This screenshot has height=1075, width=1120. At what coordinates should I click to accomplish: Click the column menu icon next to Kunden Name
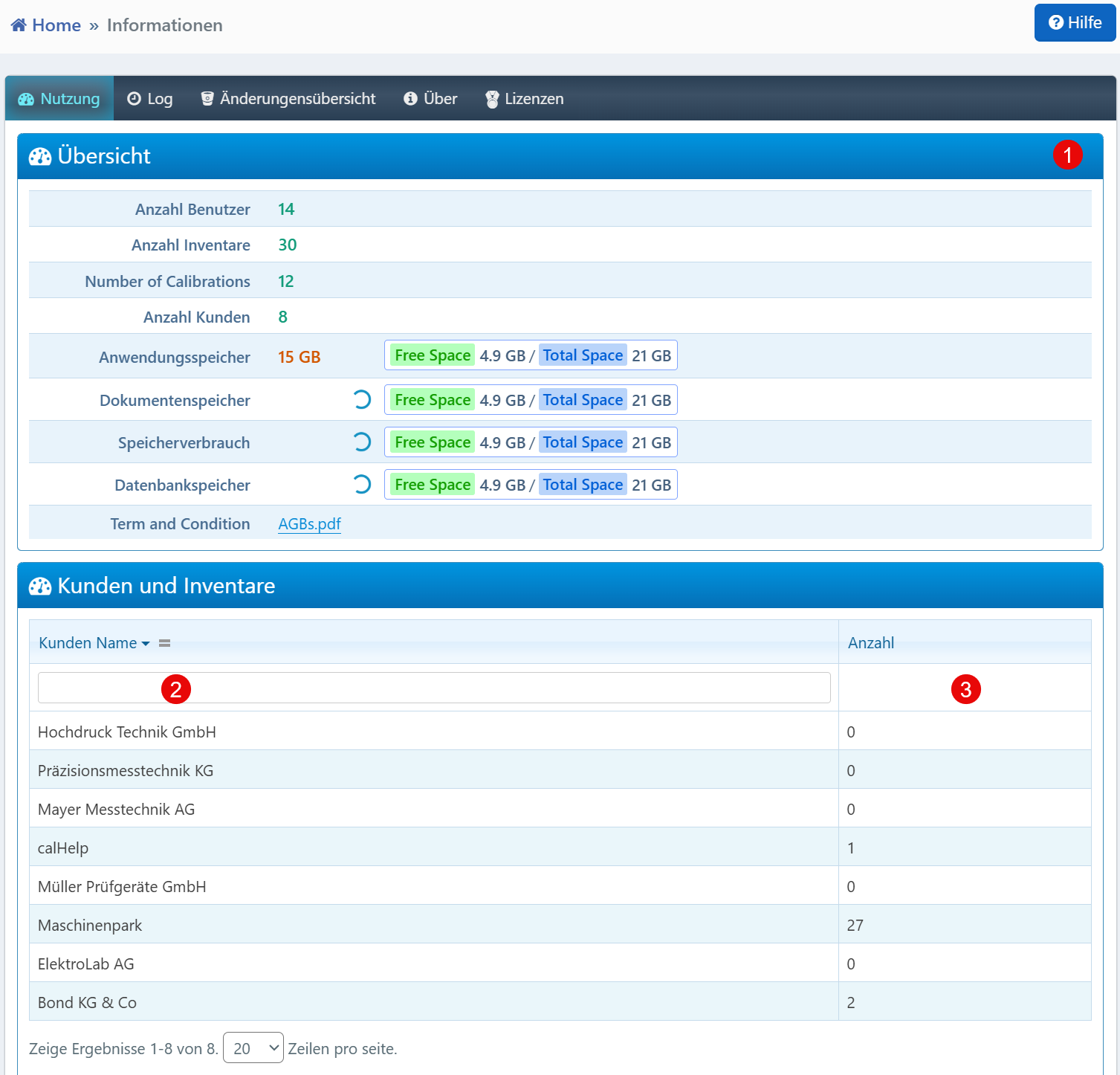pos(165,643)
